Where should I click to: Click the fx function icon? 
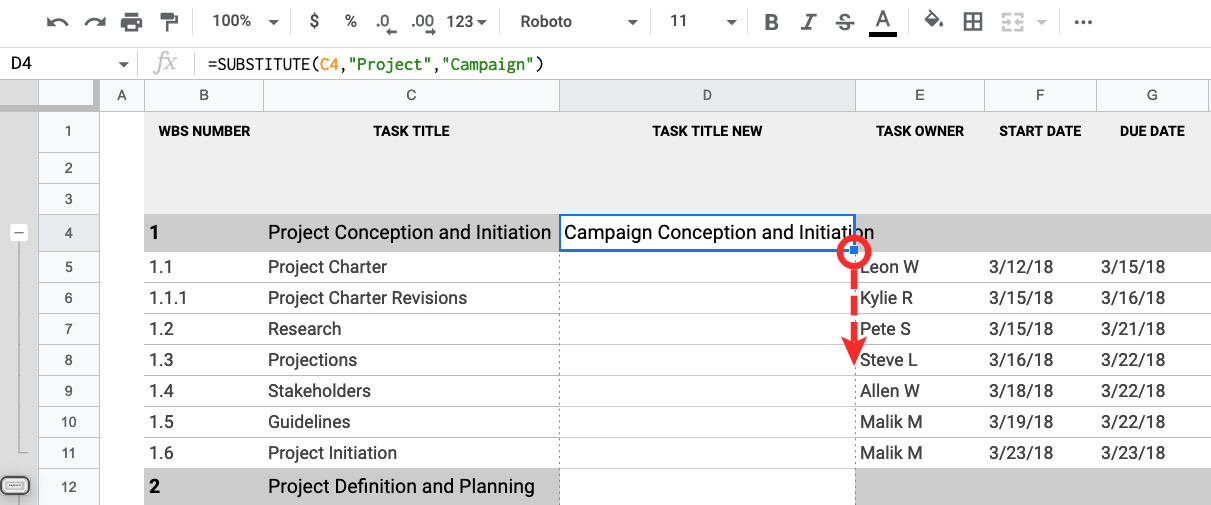(x=166, y=64)
